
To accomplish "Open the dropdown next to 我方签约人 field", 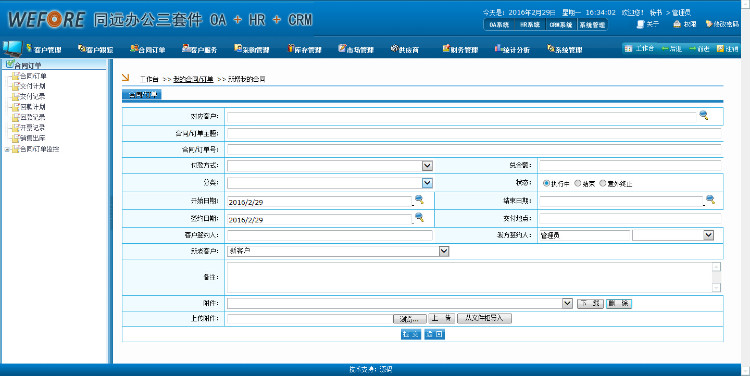I will pos(673,235).
